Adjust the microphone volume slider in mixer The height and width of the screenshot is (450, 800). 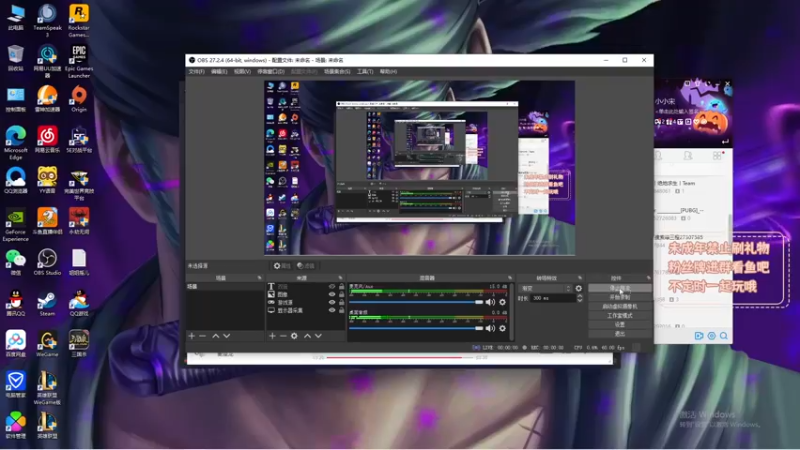(416, 302)
